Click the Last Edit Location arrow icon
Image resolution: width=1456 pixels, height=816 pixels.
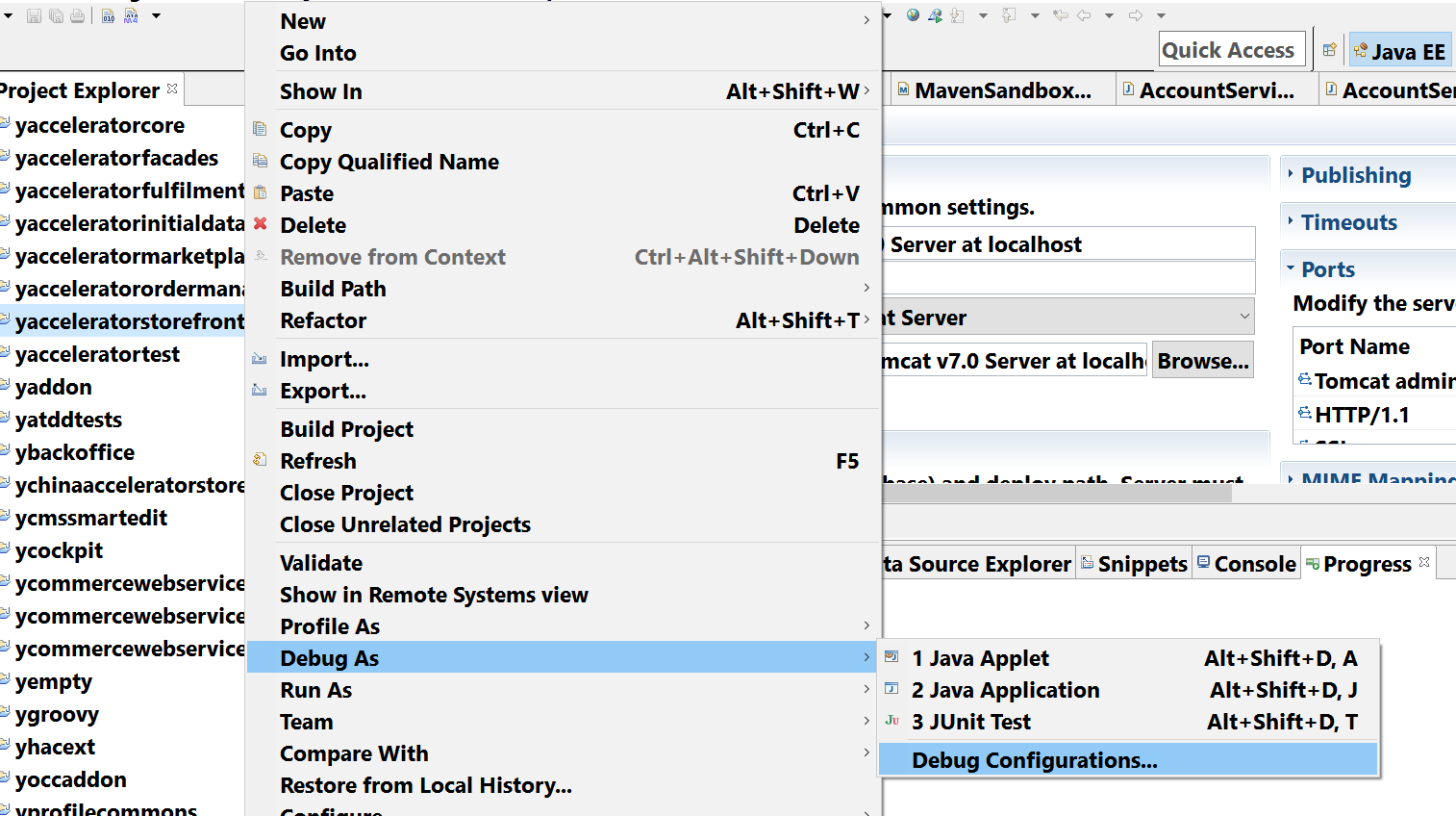pos(1061,15)
